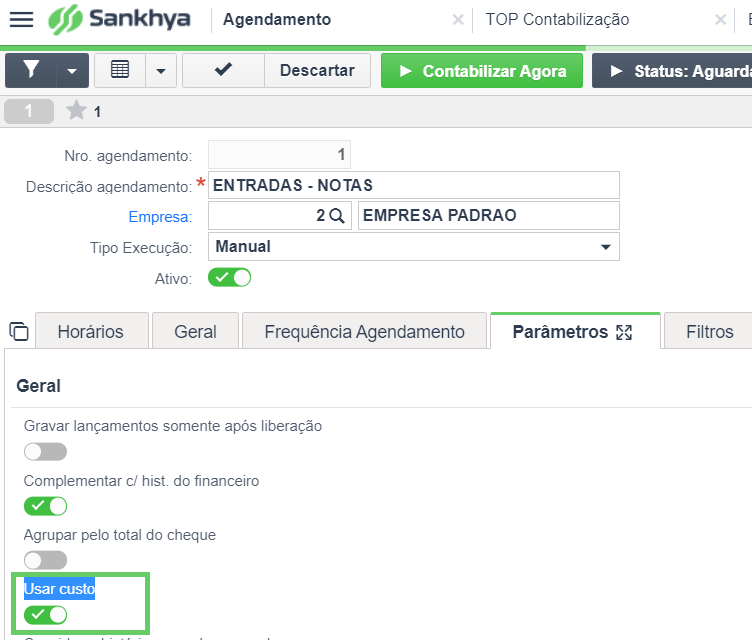752x640 pixels.
Task: Close the Agendamento tab
Action: click(x=458, y=20)
